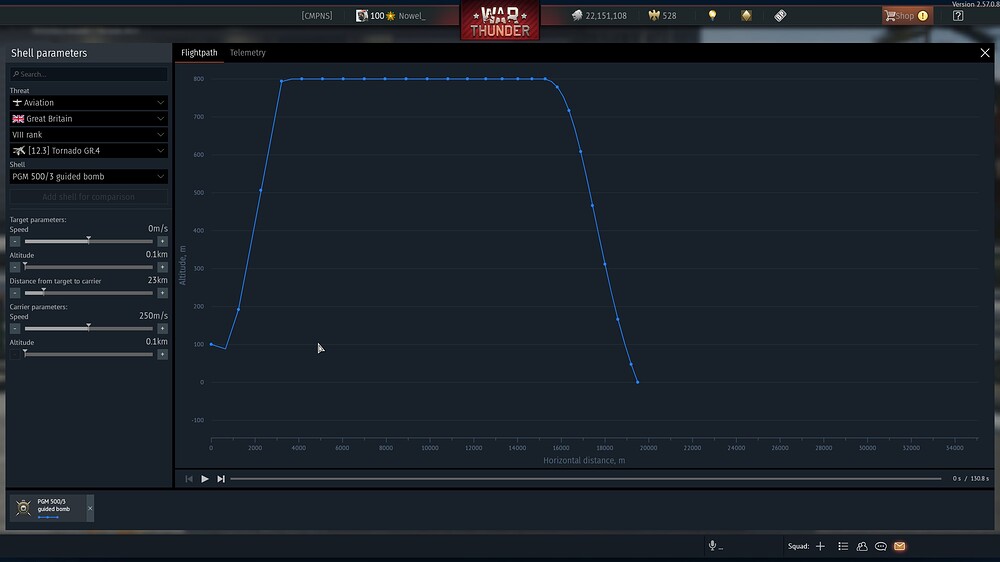Increase distance from target to carrier
This screenshot has height=562, width=1000.
coord(163,293)
